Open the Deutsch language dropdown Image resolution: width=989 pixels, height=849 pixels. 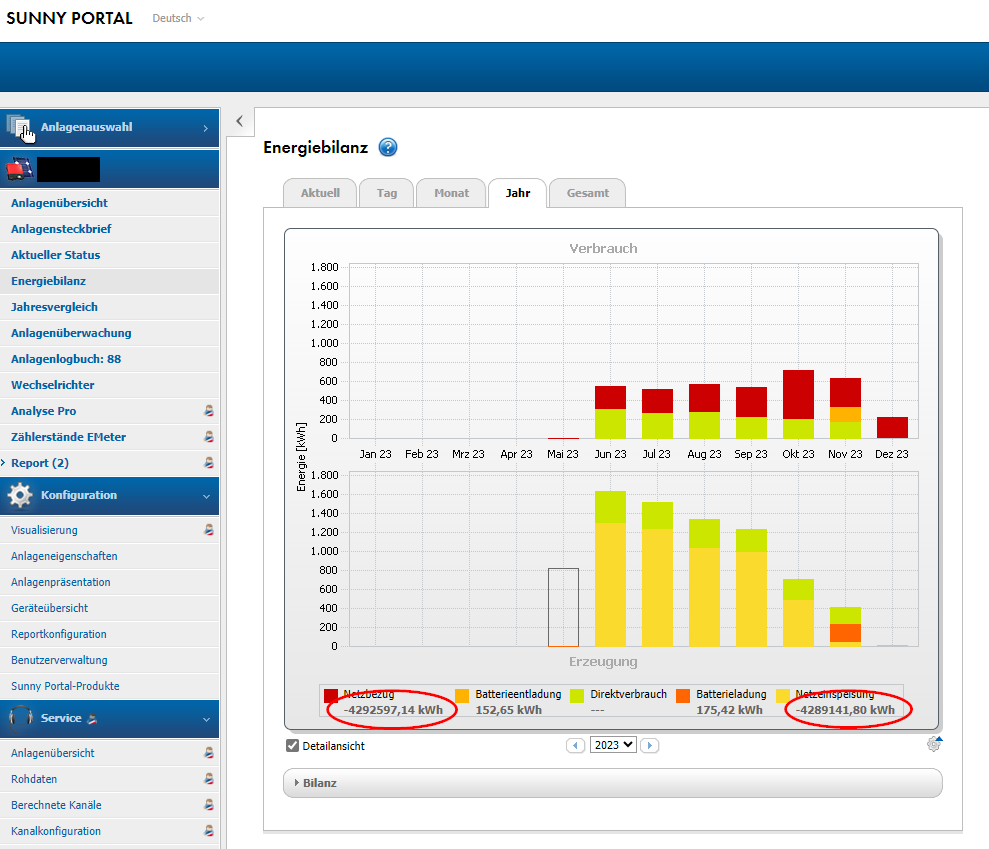pyautogui.click(x=178, y=18)
